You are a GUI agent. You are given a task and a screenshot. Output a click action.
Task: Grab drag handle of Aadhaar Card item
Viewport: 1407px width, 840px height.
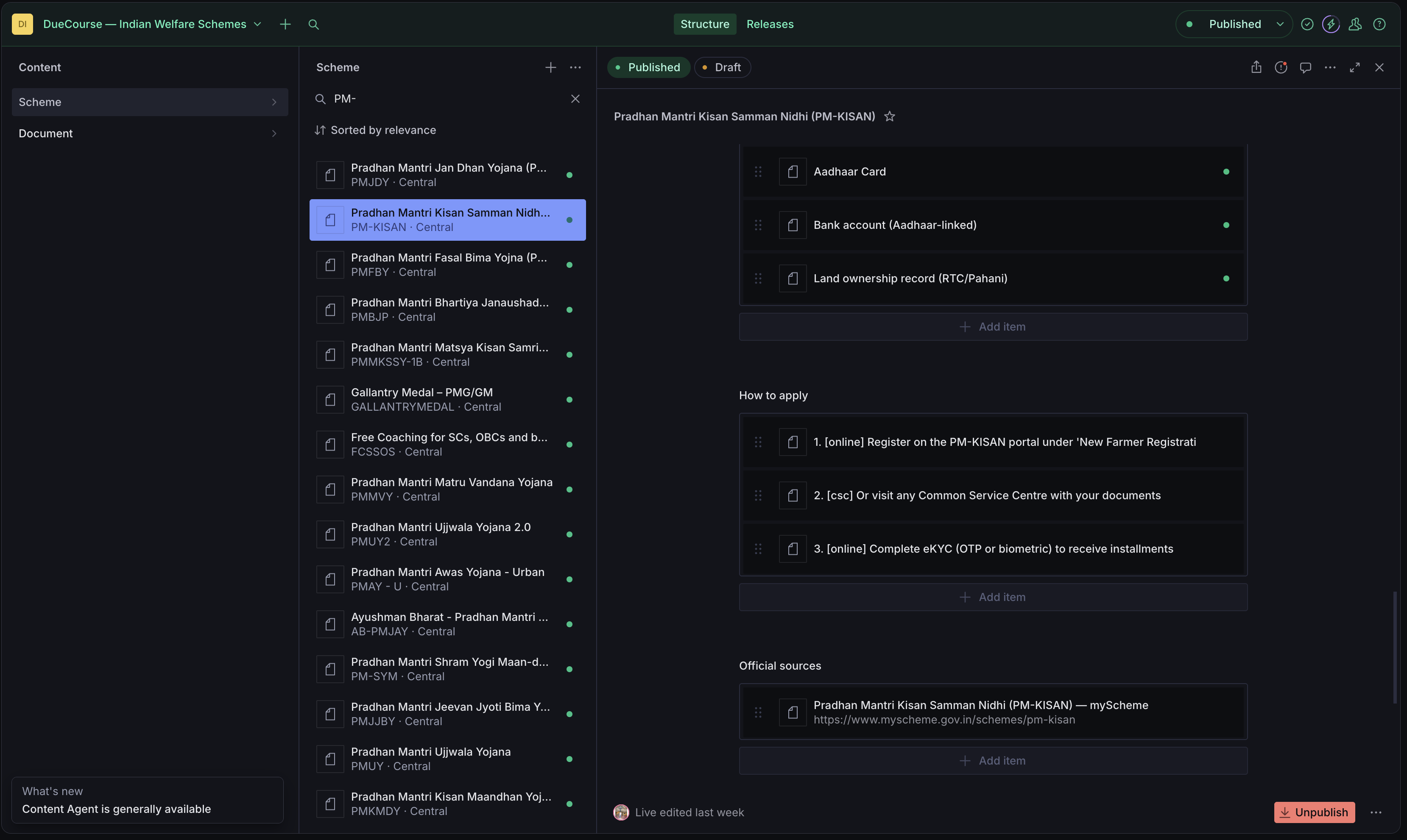pos(758,172)
